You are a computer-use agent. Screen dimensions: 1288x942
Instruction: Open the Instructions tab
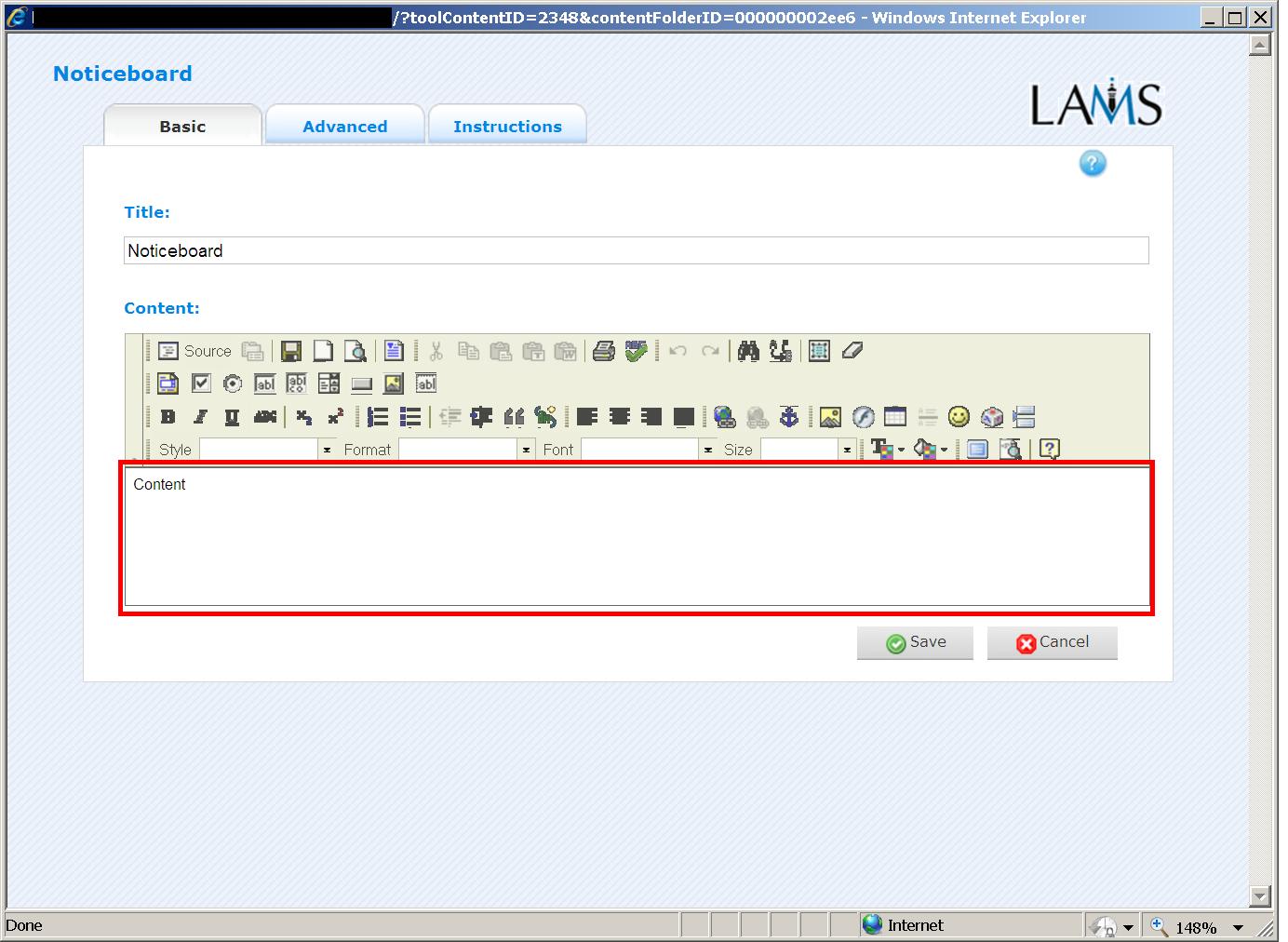507,127
